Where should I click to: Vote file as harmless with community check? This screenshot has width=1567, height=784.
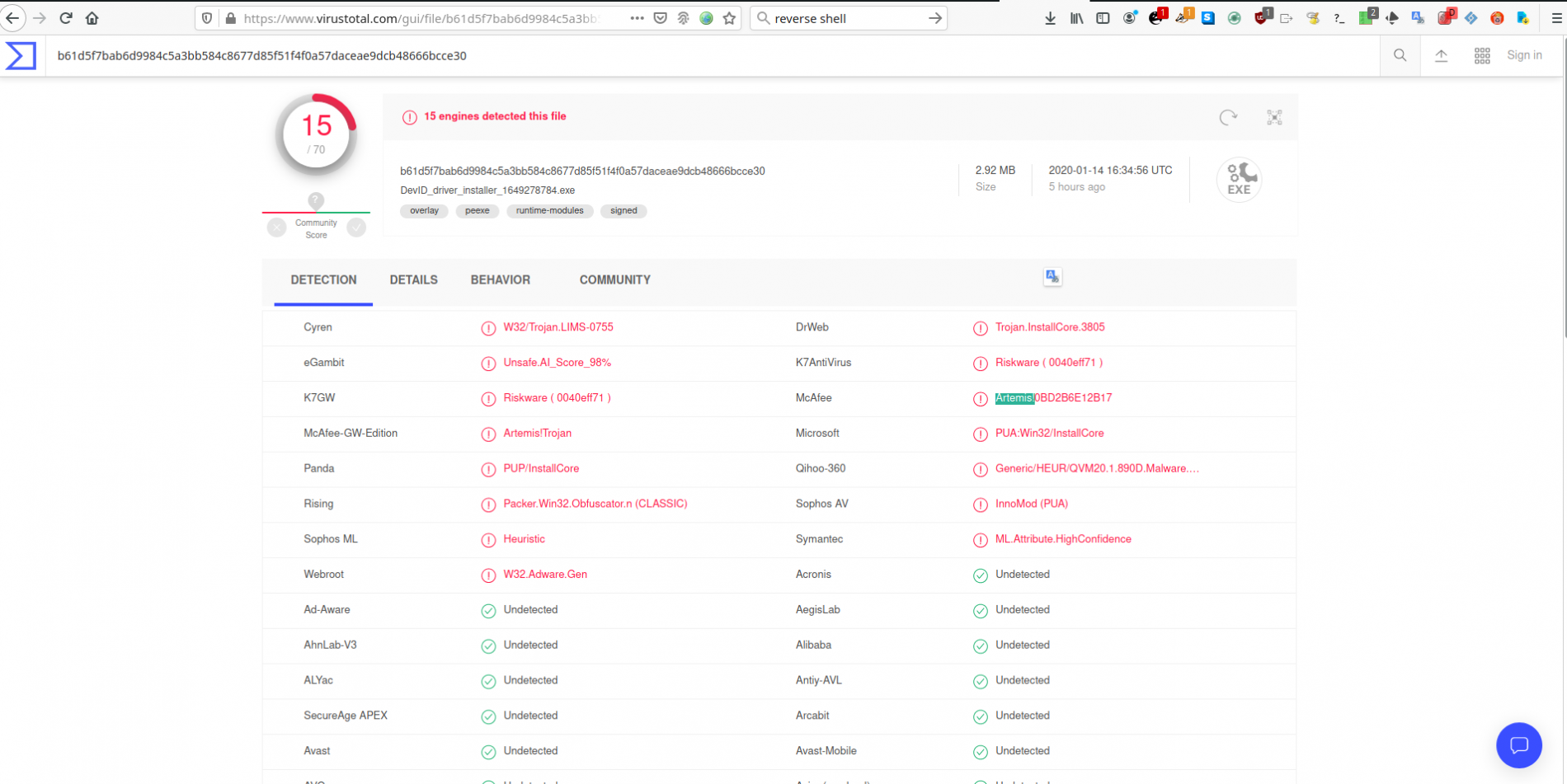(x=356, y=228)
